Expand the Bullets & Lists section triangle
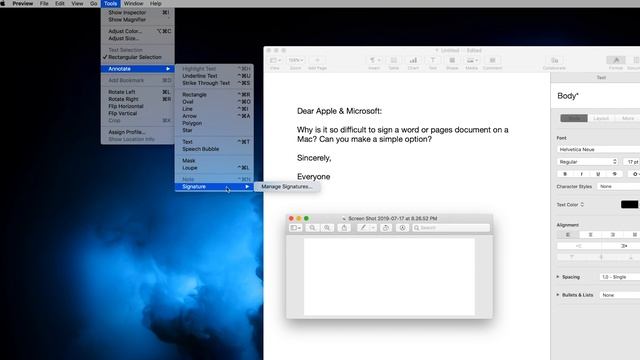The height and width of the screenshot is (360, 640). pos(558,295)
